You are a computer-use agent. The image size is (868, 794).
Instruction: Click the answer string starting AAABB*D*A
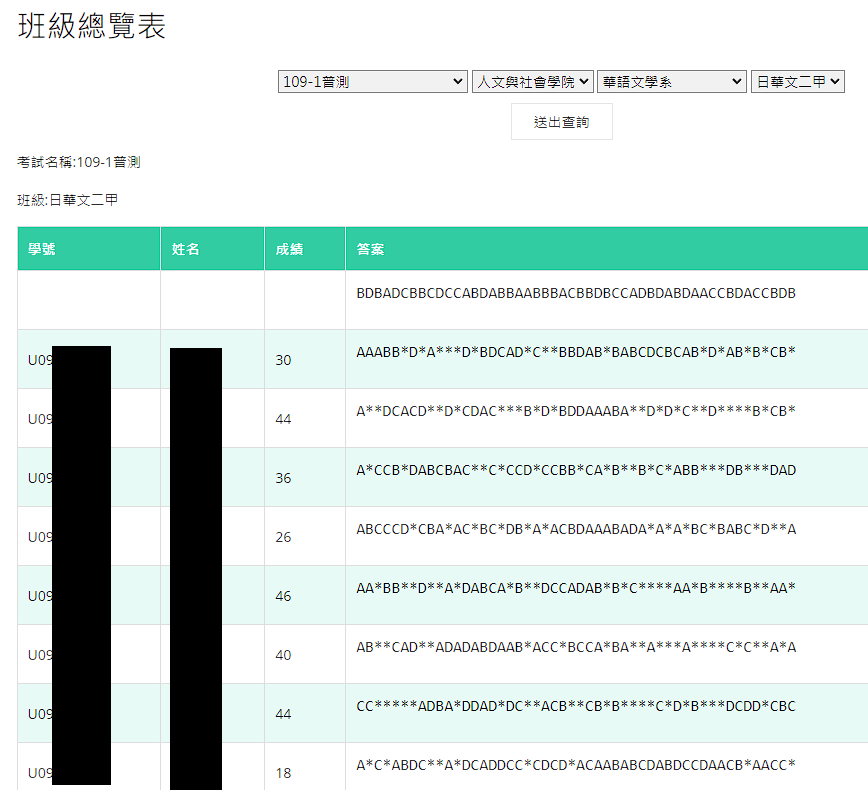pos(576,352)
